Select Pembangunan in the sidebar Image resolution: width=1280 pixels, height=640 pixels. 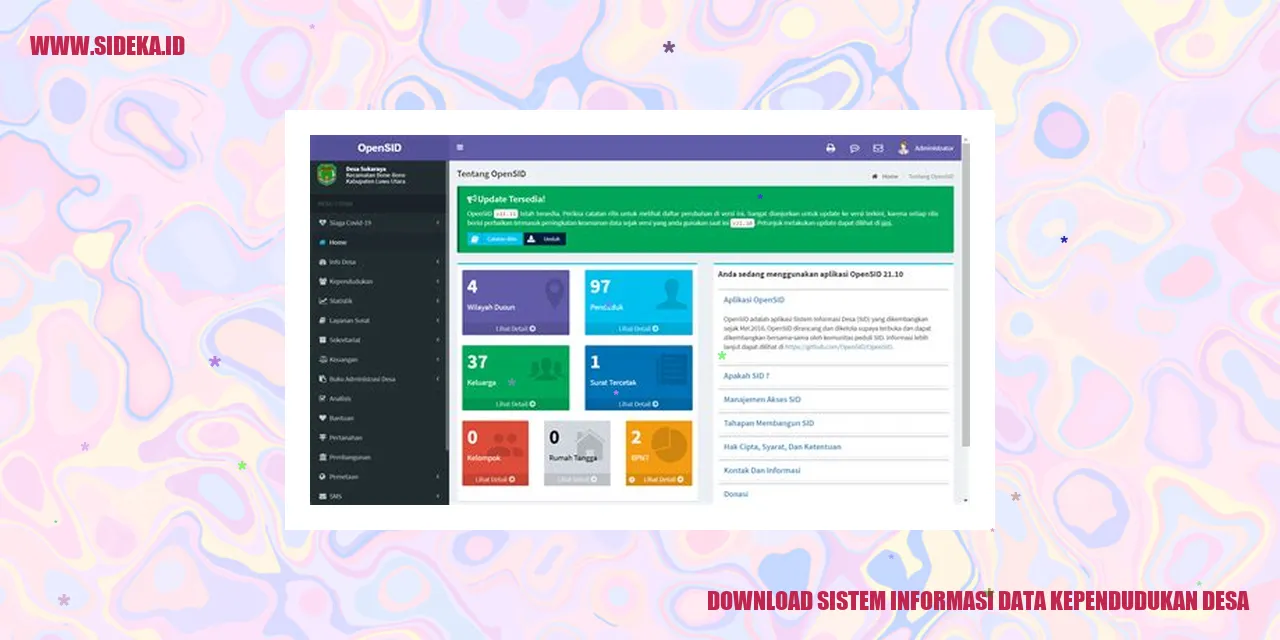point(379,457)
